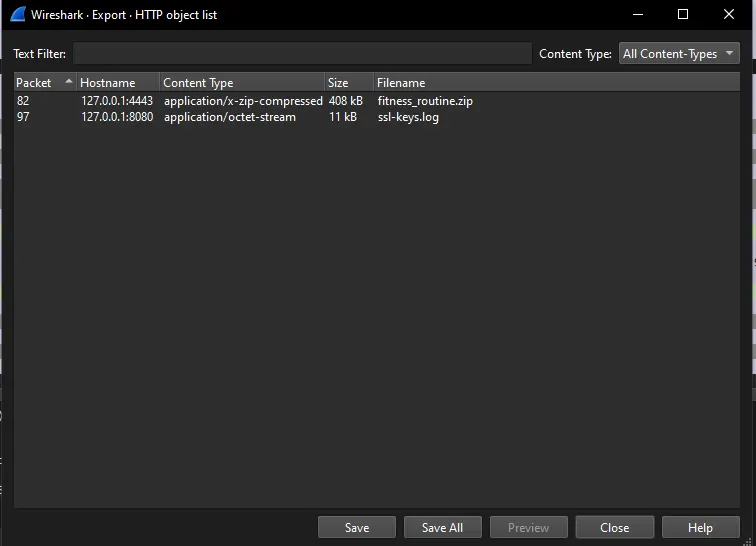The height and width of the screenshot is (546, 756).
Task: Click packet number 82
Action: [x=23, y=101]
